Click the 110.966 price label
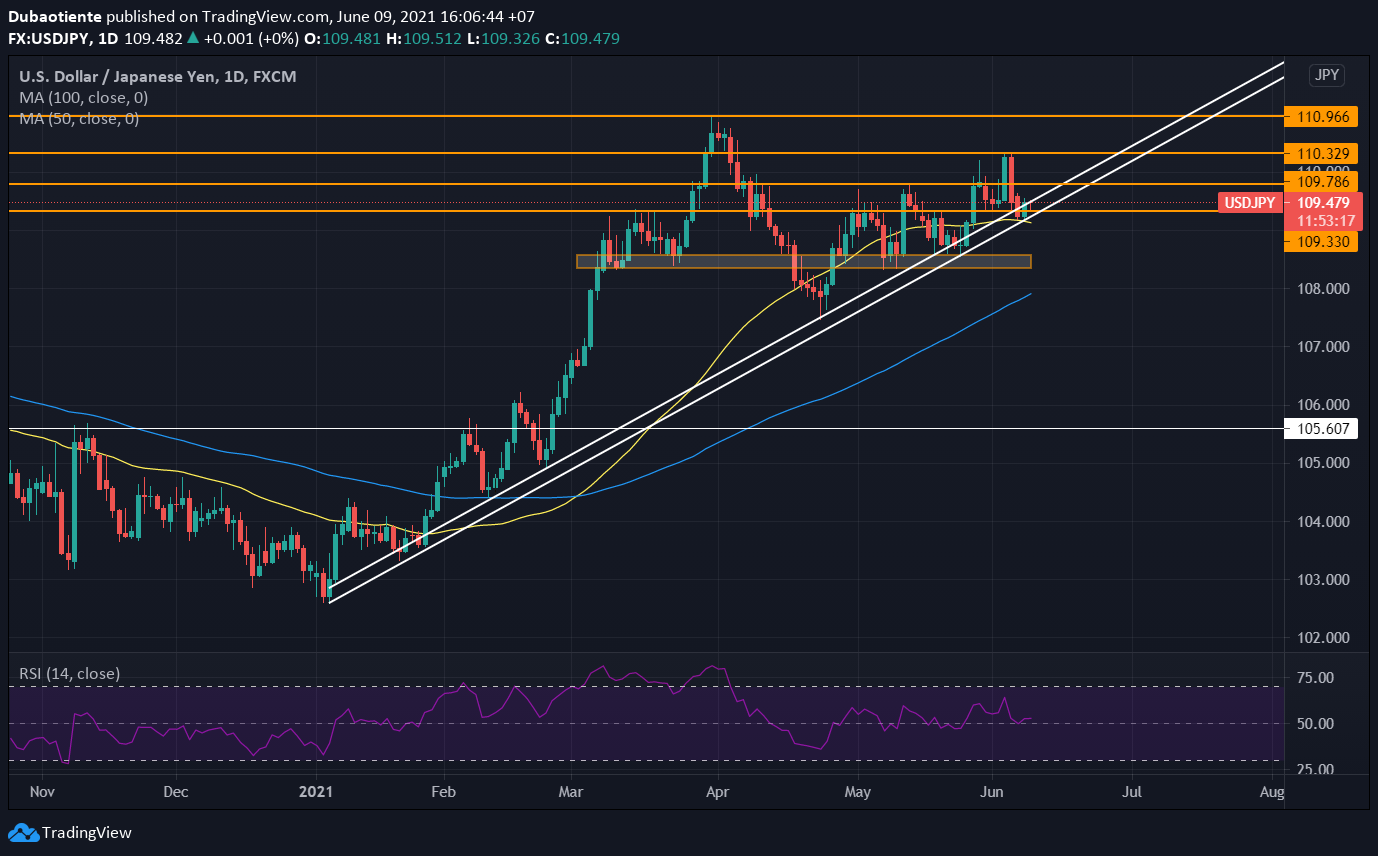The width and height of the screenshot is (1378, 856). [x=1323, y=117]
